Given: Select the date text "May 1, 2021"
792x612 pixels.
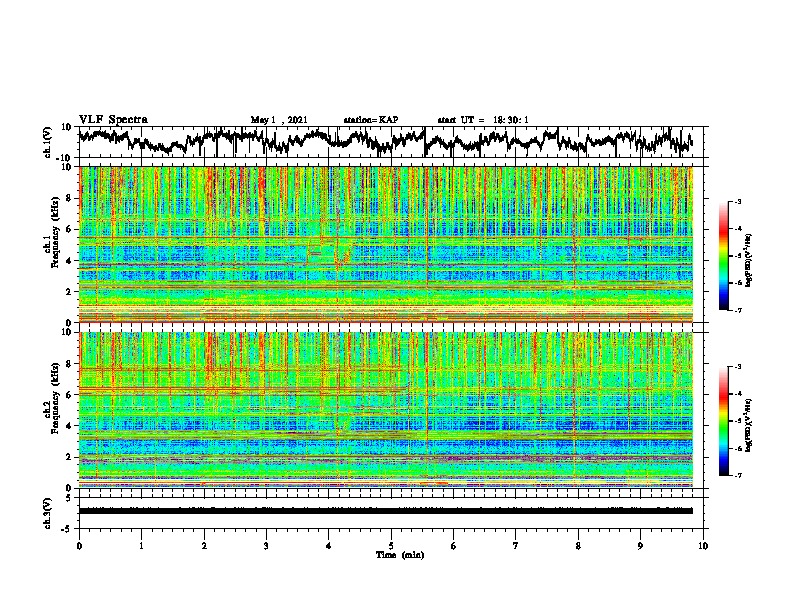Looking at the screenshot, I should pyautogui.click(x=279, y=120).
